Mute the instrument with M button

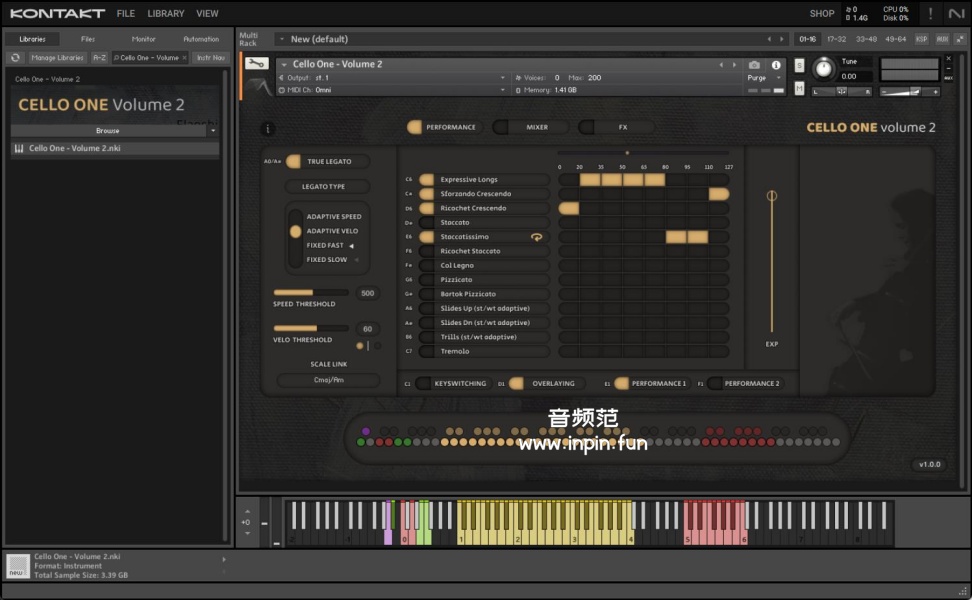(x=799, y=88)
